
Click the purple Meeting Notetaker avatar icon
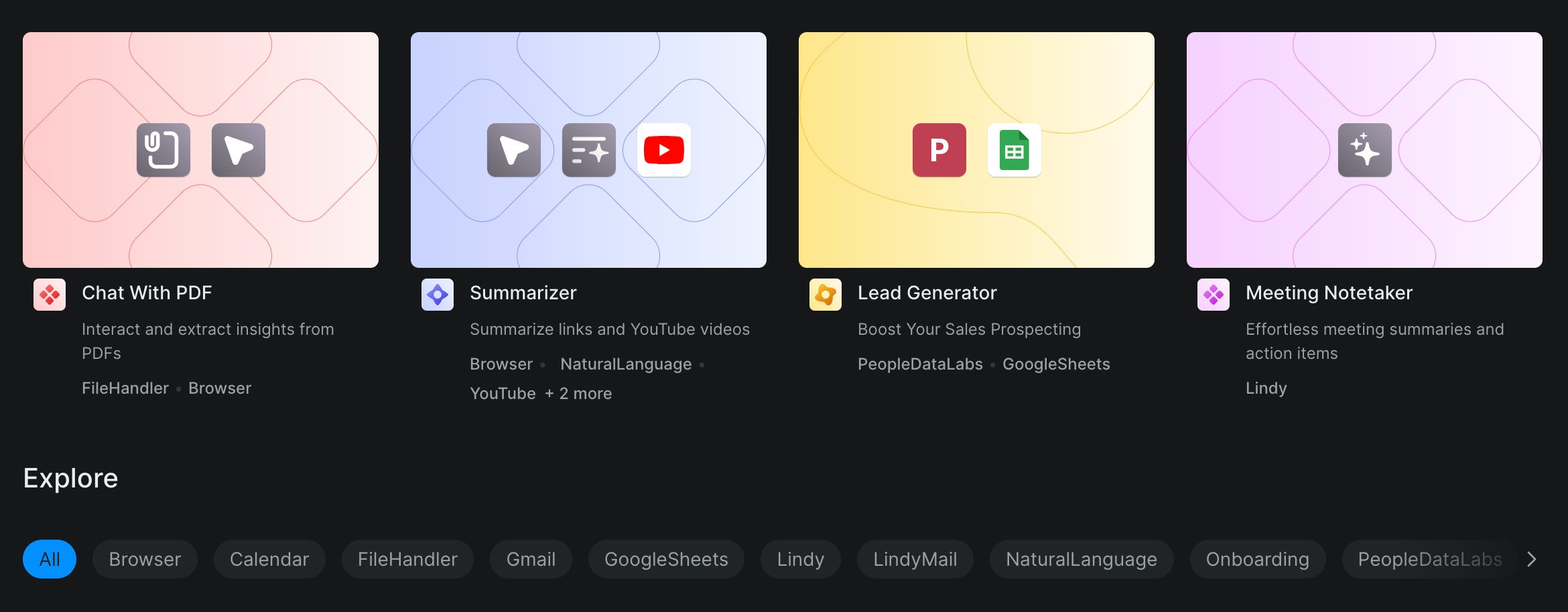(1214, 295)
